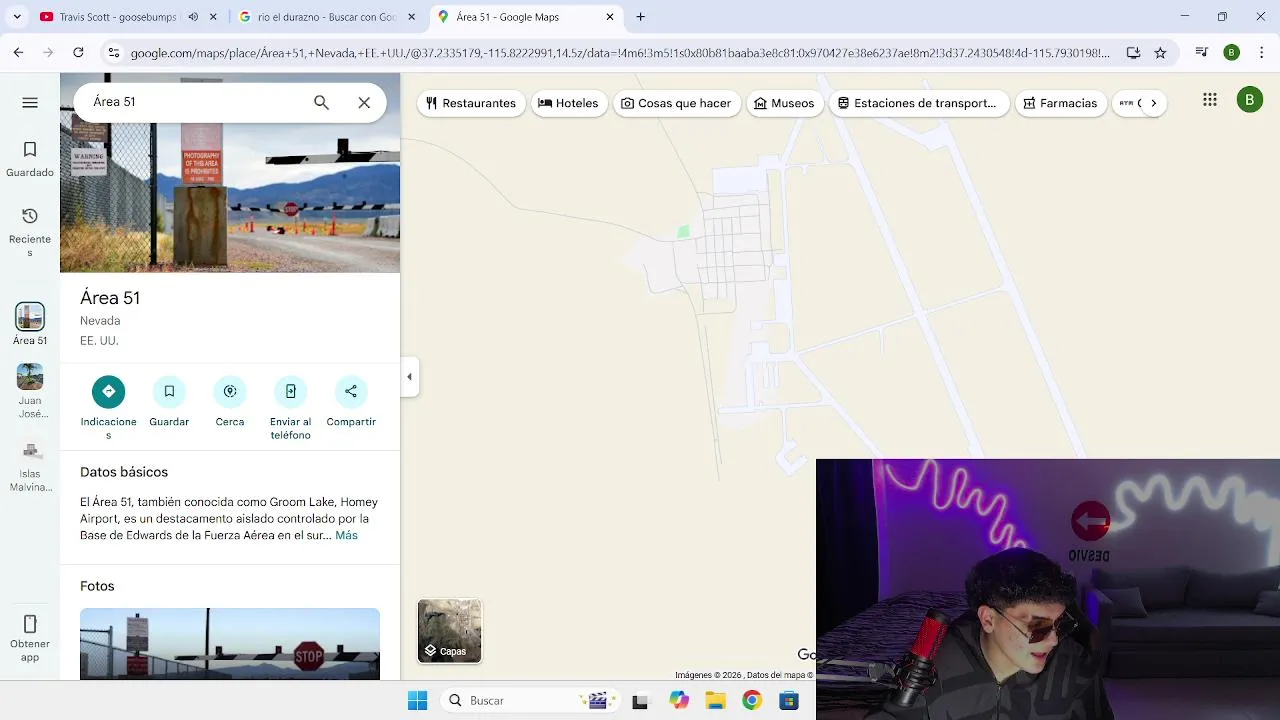
Task: Mute the Travis Scott tab's audio icon
Action: (x=193, y=17)
